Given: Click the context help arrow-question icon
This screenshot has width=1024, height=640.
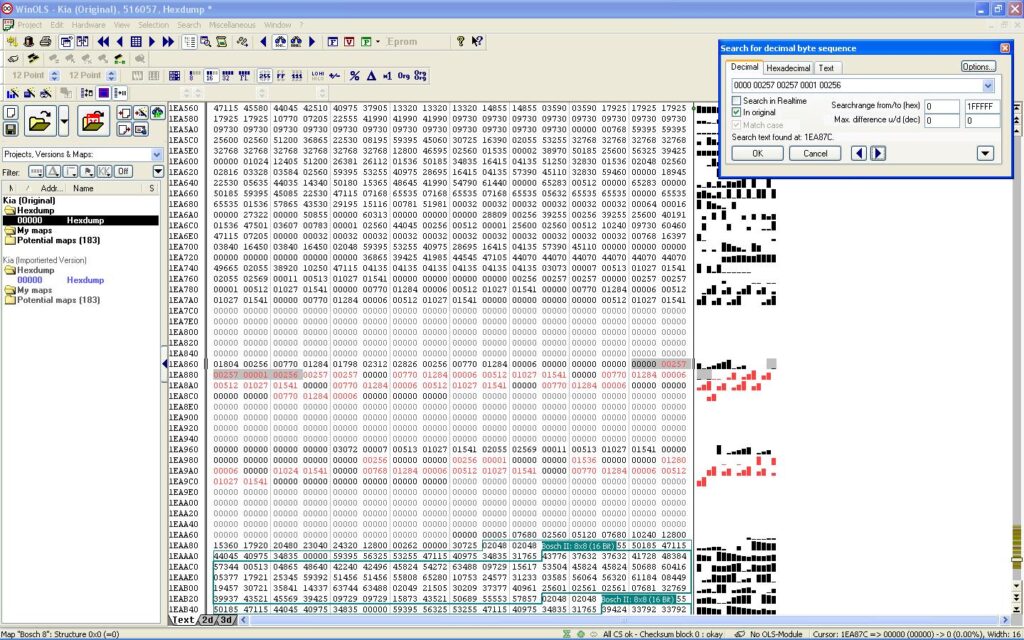Looking at the screenshot, I should click(477, 41).
